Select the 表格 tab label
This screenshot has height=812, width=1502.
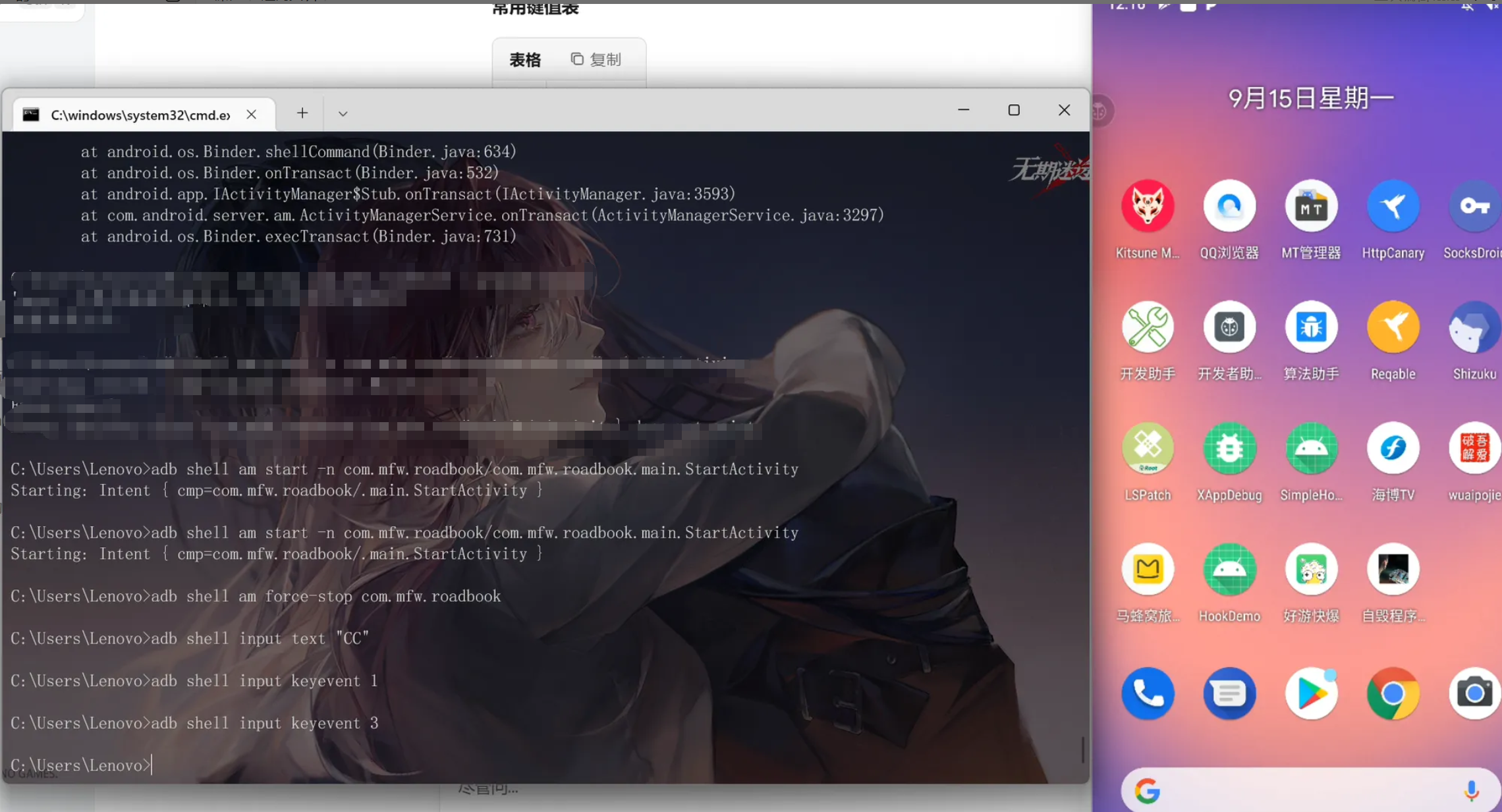(524, 60)
